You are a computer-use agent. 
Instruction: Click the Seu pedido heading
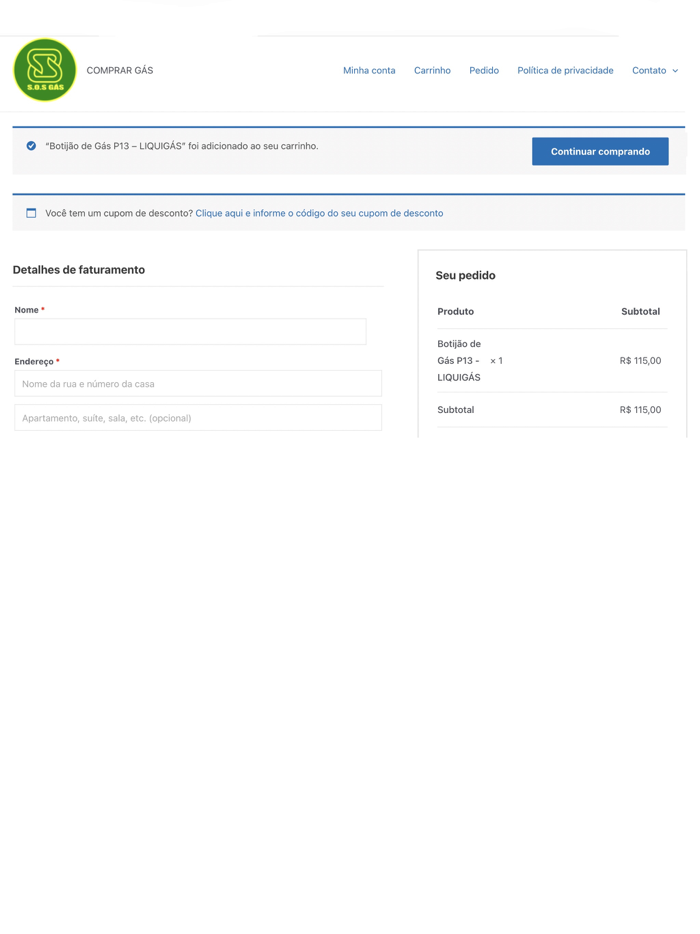point(465,275)
